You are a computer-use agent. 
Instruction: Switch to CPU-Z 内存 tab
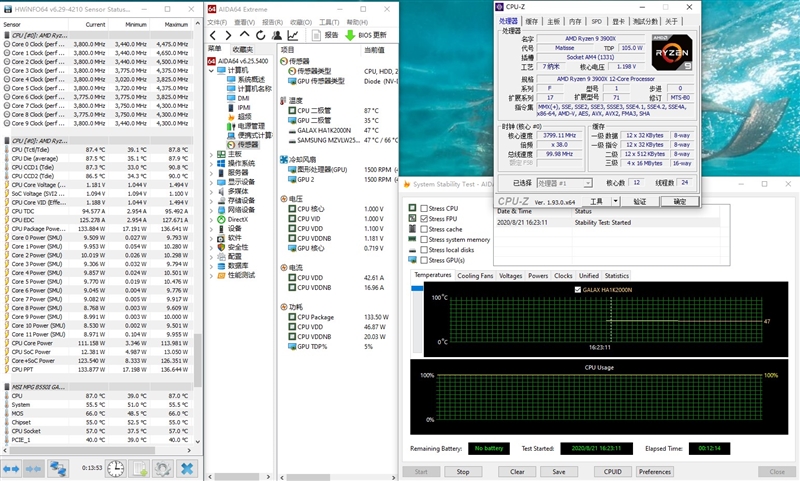coord(575,21)
